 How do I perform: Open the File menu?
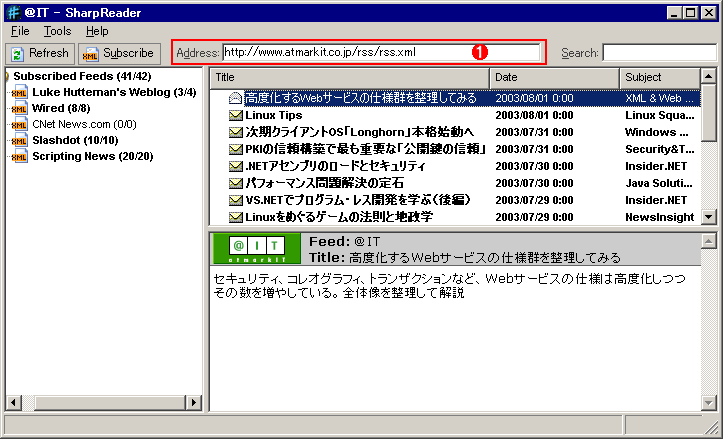pos(20,31)
